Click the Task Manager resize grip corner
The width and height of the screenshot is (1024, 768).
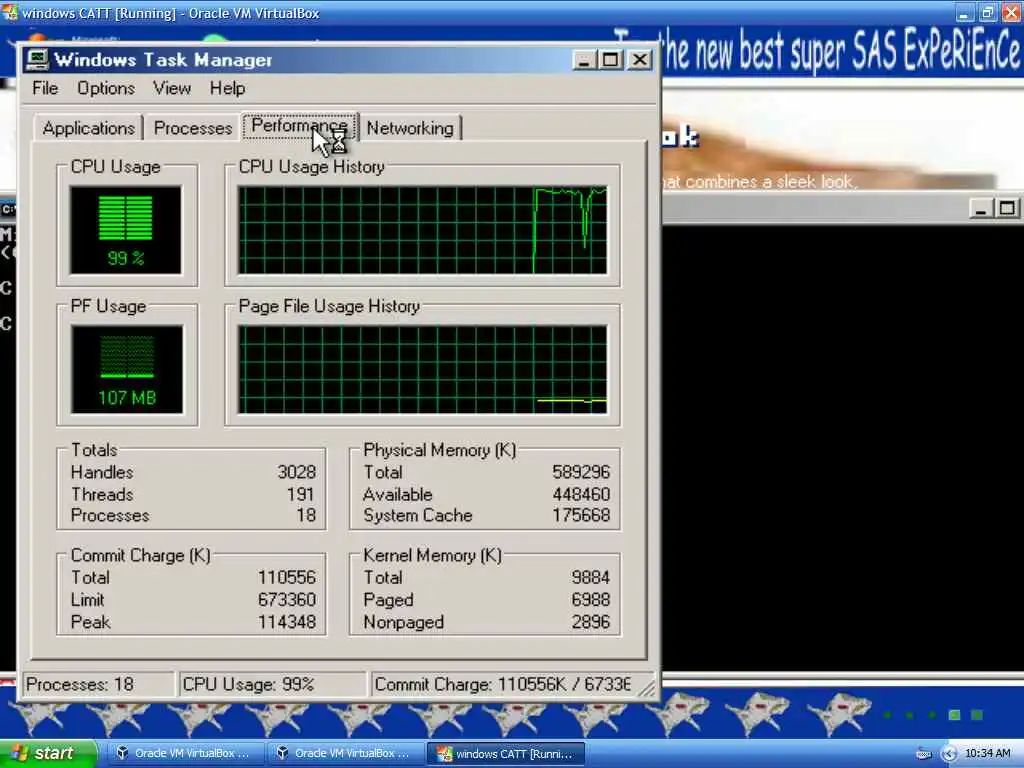pyautogui.click(x=647, y=689)
